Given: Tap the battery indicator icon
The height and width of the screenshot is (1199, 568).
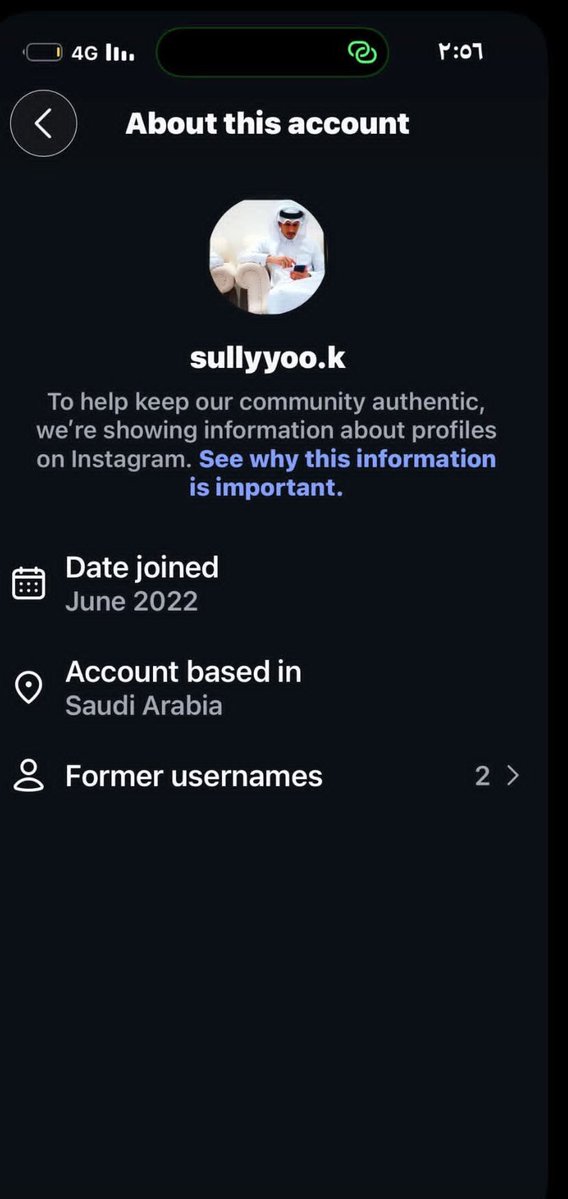Looking at the screenshot, I should coord(44,53).
